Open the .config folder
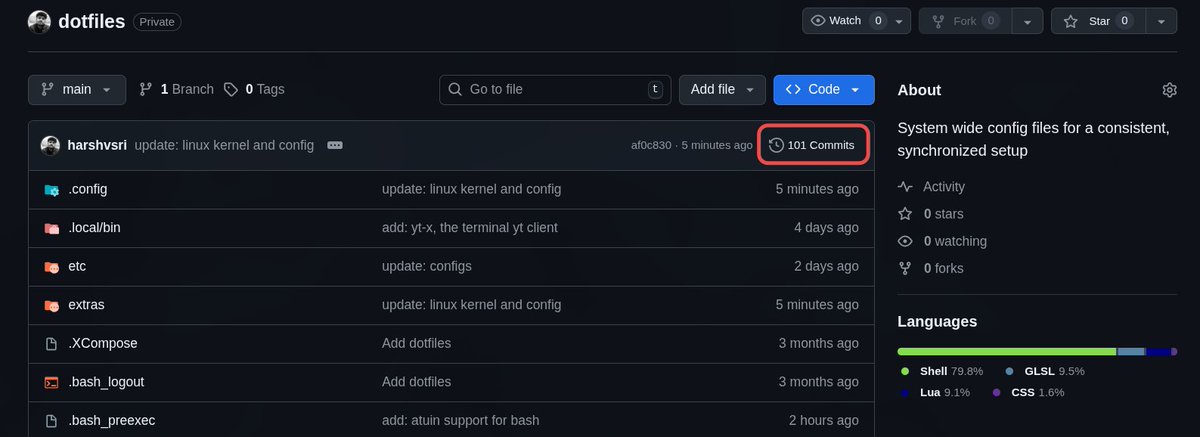1200x437 pixels. tap(88, 189)
